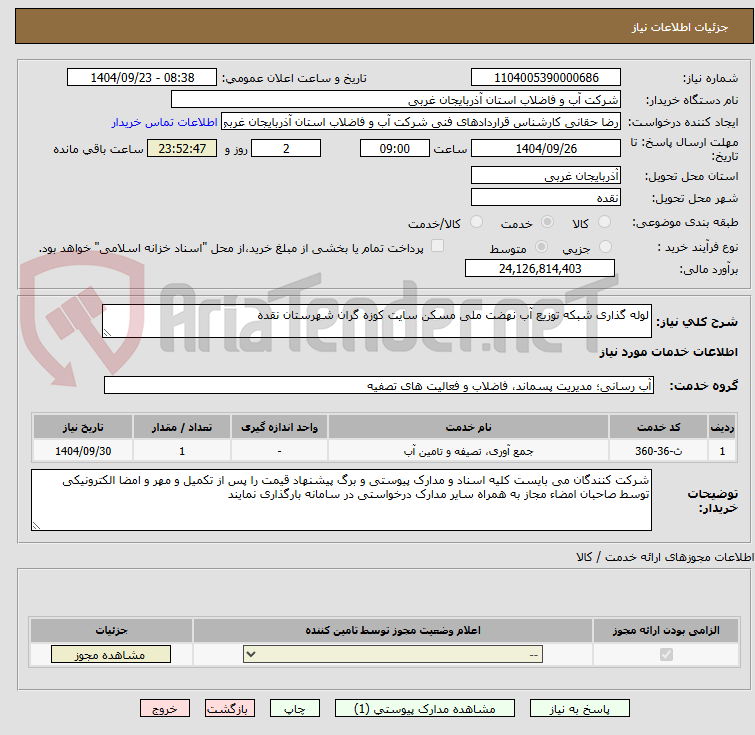755x735 pixels.
Task: Click the delivery city field 'نقده'
Action: pyautogui.click(x=546, y=197)
